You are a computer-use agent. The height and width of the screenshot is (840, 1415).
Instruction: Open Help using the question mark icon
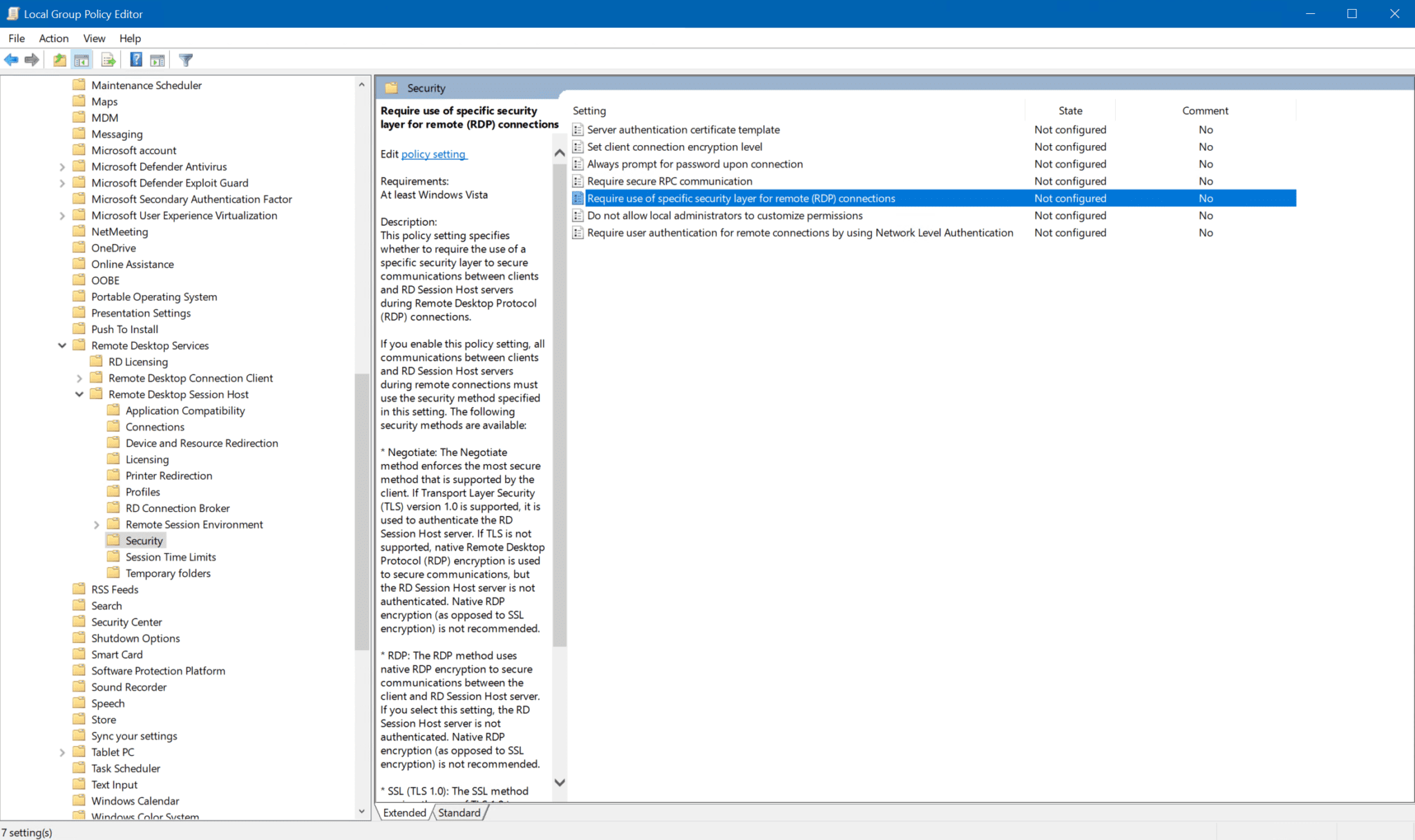point(136,59)
